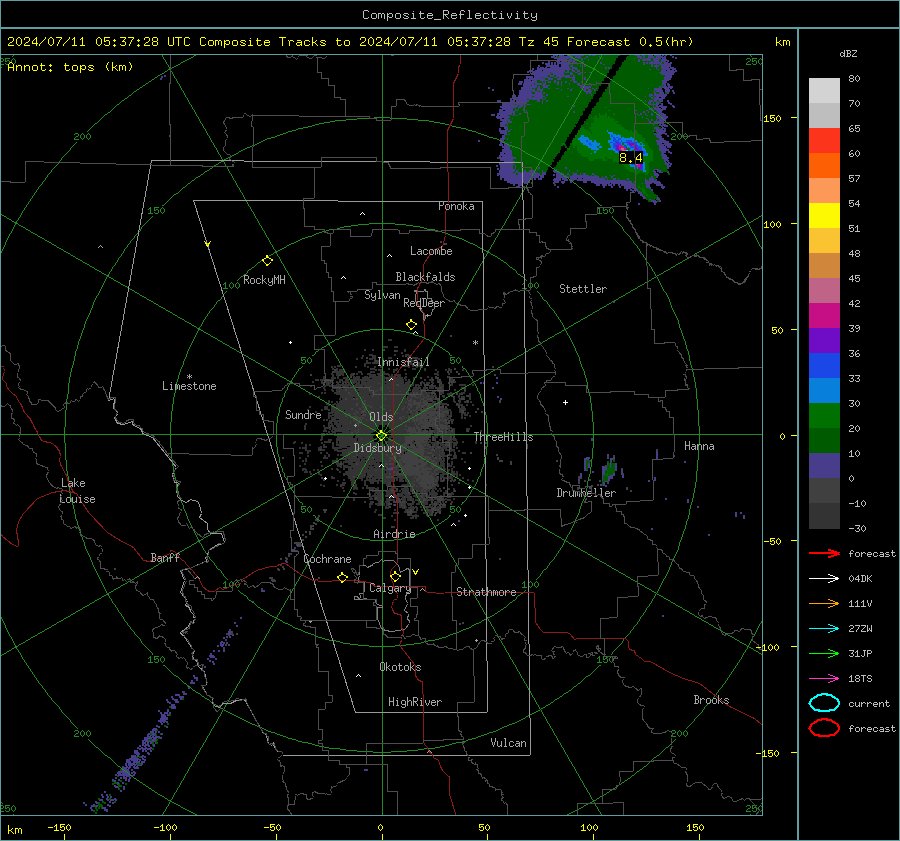Click the green storm cell near Drumheller
The width and height of the screenshot is (900, 841).
[609, 470]
